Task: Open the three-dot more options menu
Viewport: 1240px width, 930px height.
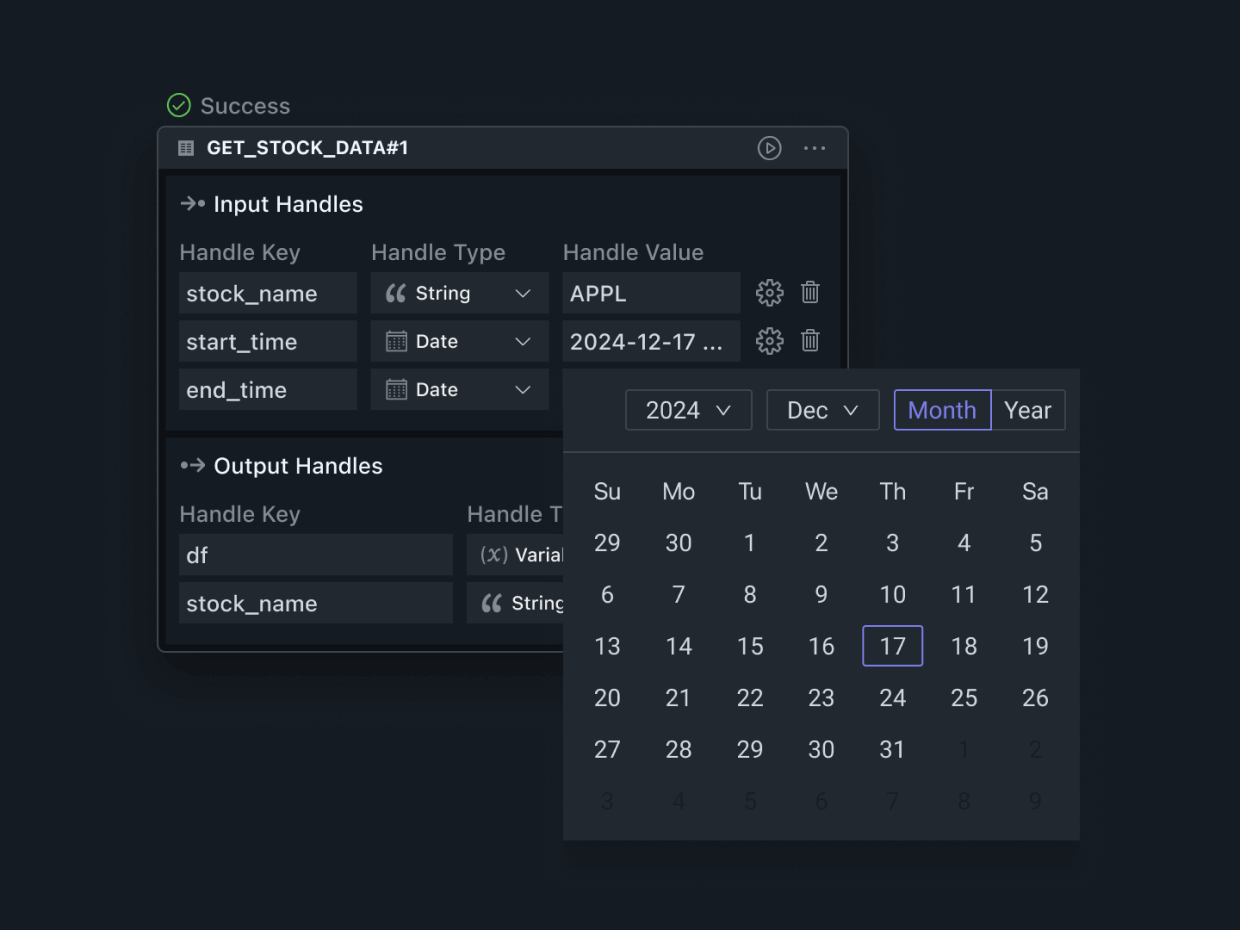Action: click(x=815, y=148)
